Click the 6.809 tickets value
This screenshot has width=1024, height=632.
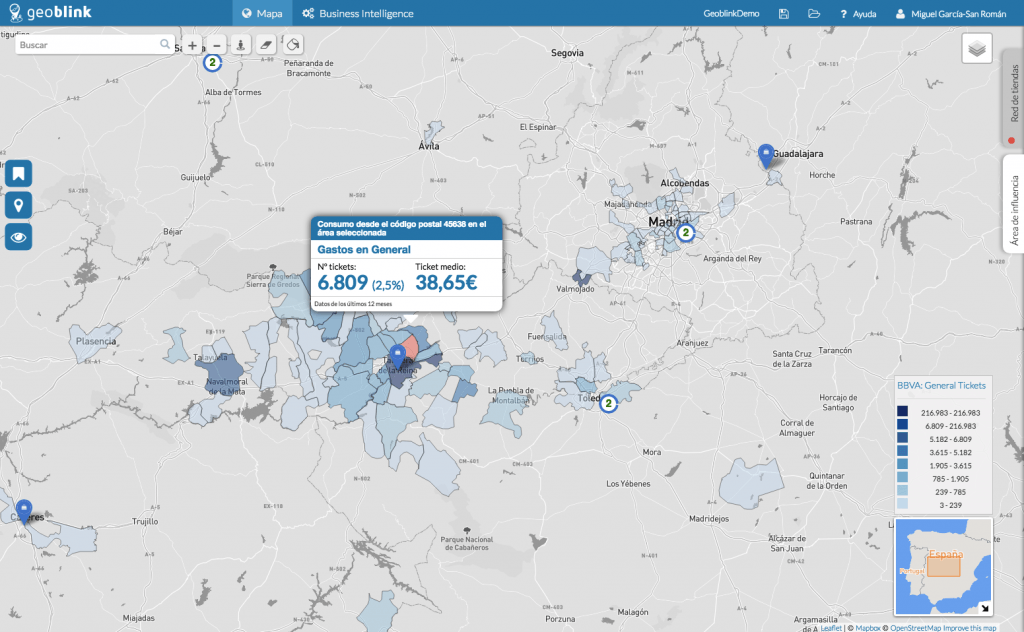pyautogui.click(x=343, y=283)
